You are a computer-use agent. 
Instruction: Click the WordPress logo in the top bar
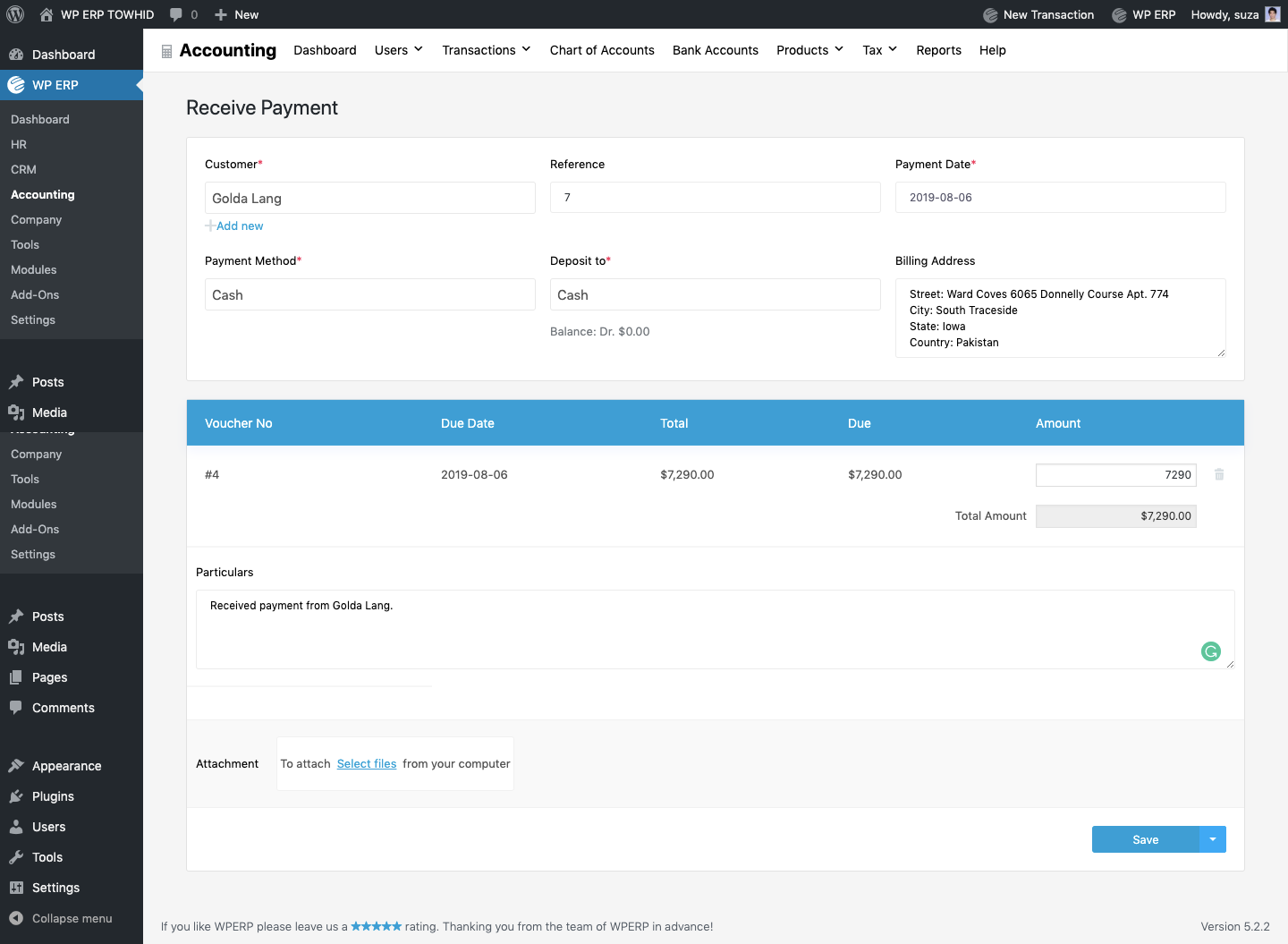(x=14, y=14)
